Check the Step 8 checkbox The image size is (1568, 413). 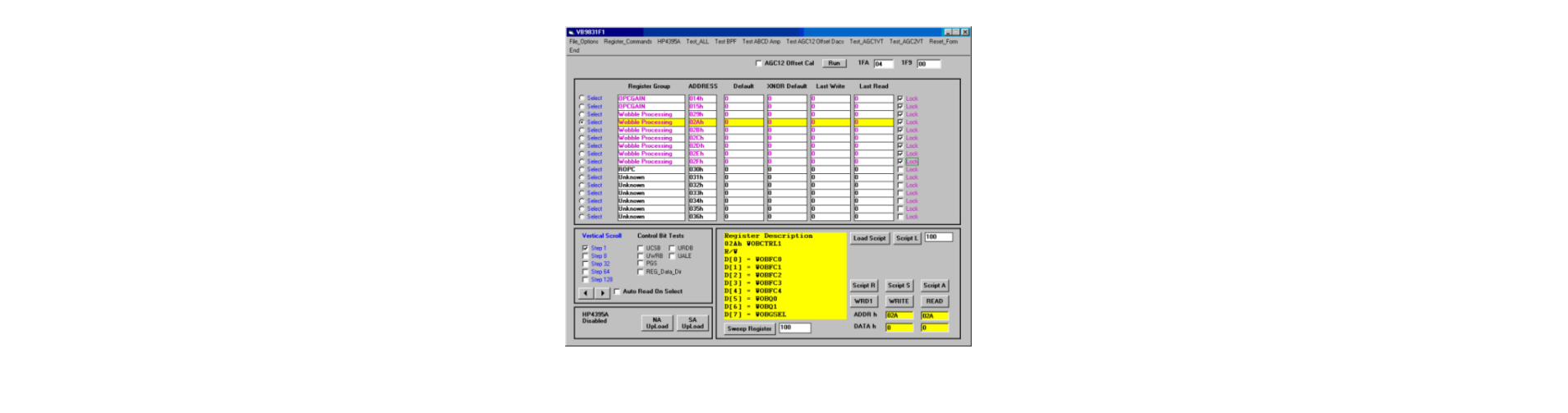click(586, 256)
